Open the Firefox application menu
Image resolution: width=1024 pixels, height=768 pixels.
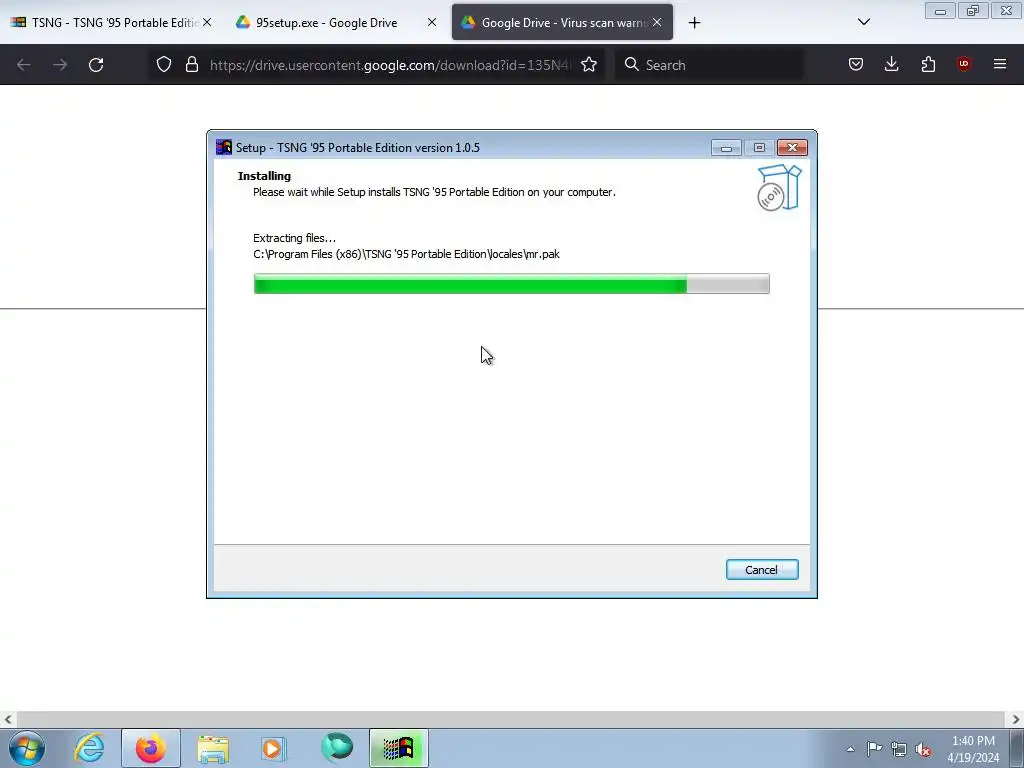tap(1000, 64)
